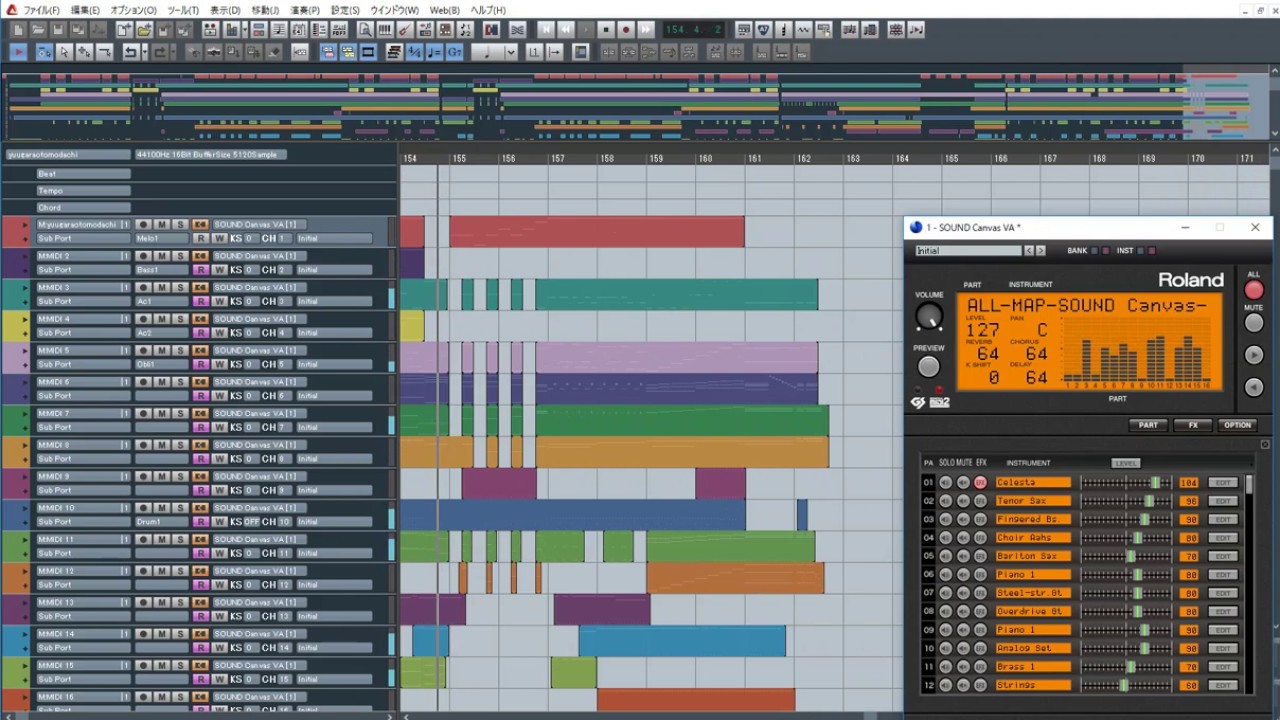
Task: Click the PART button in SOUND Canvas
Action: coord(1148,425)
